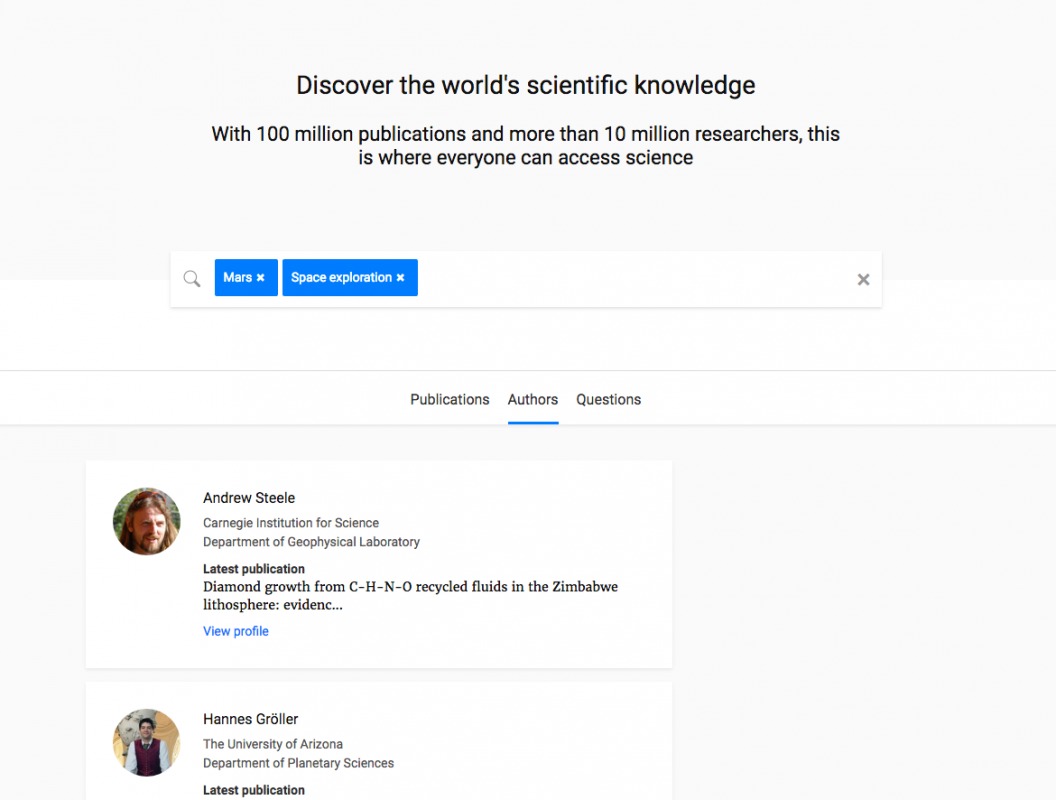Switch to the Publications tab

[449, 399]
